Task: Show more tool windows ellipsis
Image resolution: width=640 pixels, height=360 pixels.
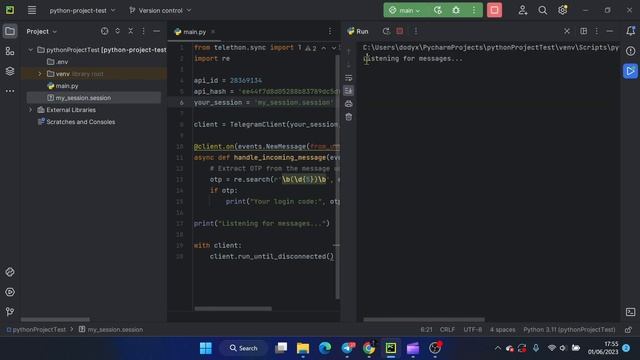Action: click(10, 91)
